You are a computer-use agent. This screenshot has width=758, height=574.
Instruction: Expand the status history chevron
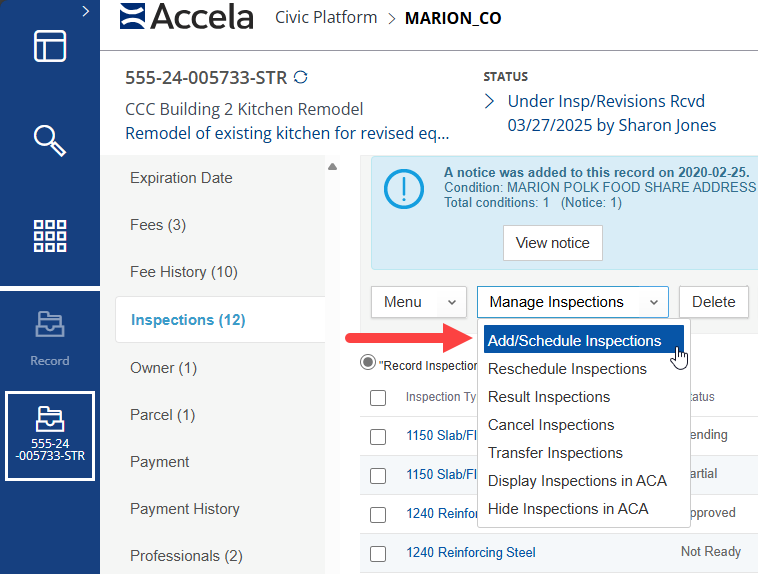point(490,101)
